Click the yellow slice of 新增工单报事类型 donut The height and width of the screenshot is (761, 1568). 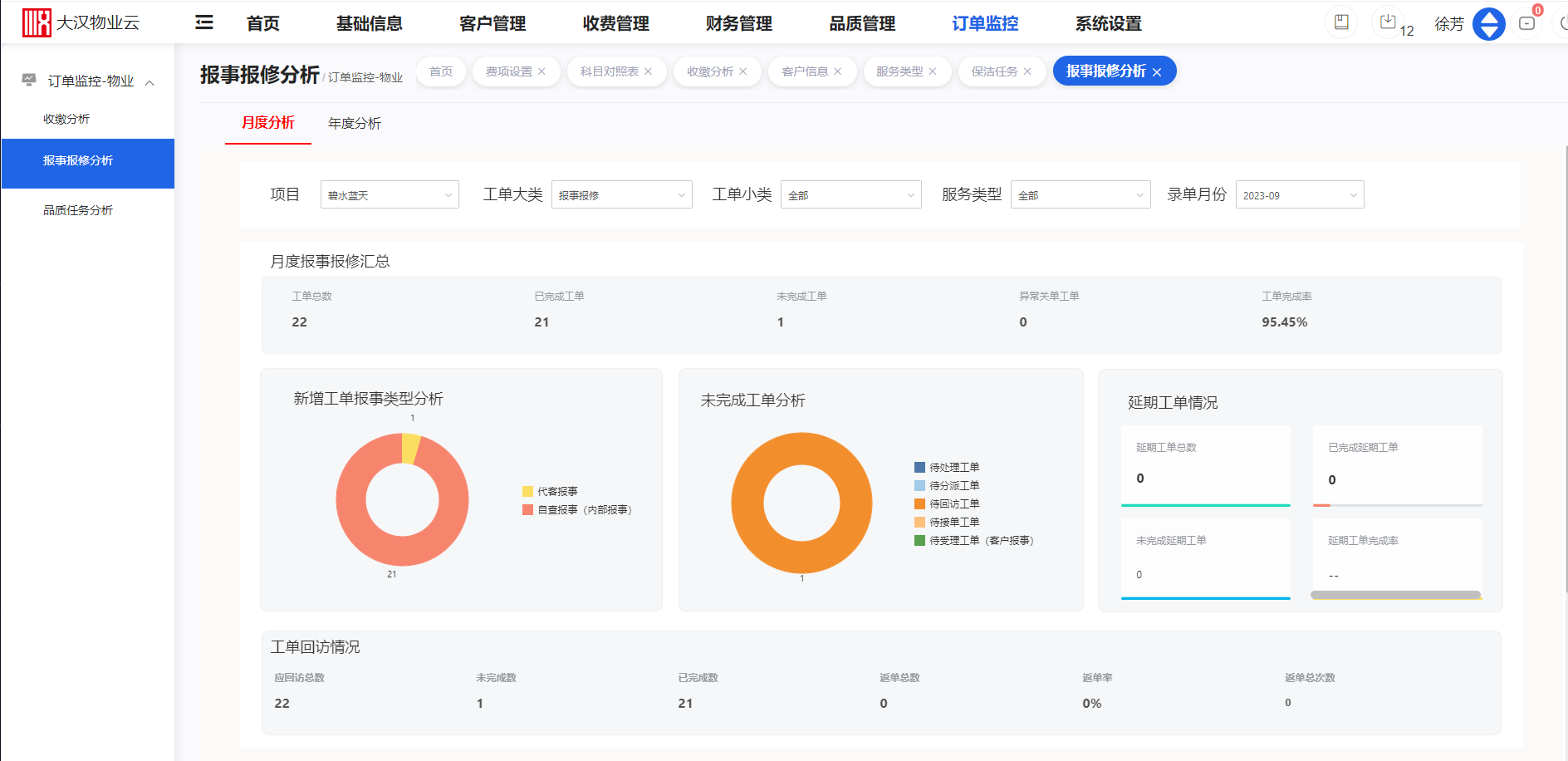pyautogui.click(x=411, y=448)
